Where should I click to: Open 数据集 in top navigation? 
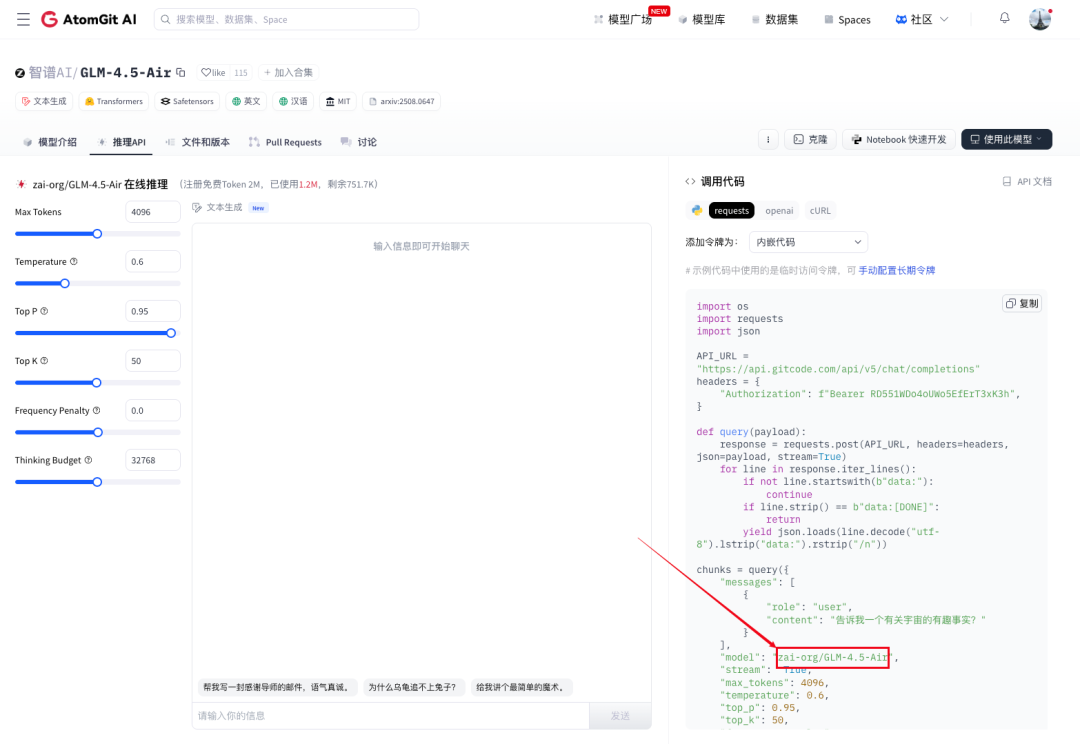[775, 19]
